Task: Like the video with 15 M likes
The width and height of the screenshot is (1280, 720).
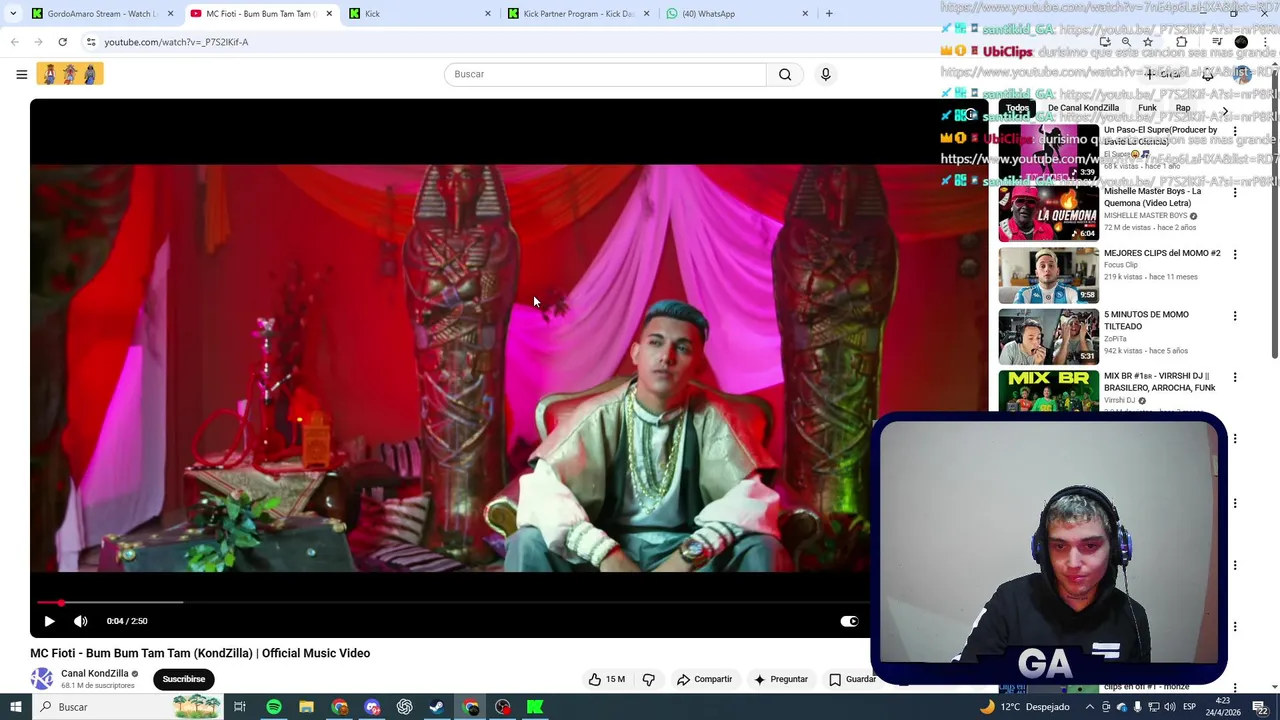Action: (x=606, y=679)
